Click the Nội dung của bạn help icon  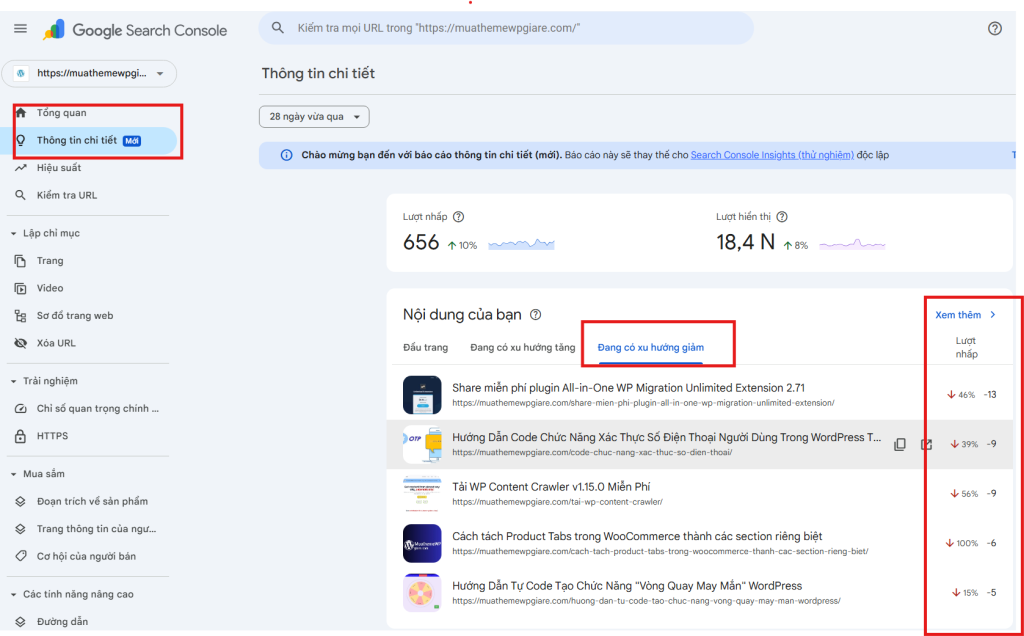[536, 315]
